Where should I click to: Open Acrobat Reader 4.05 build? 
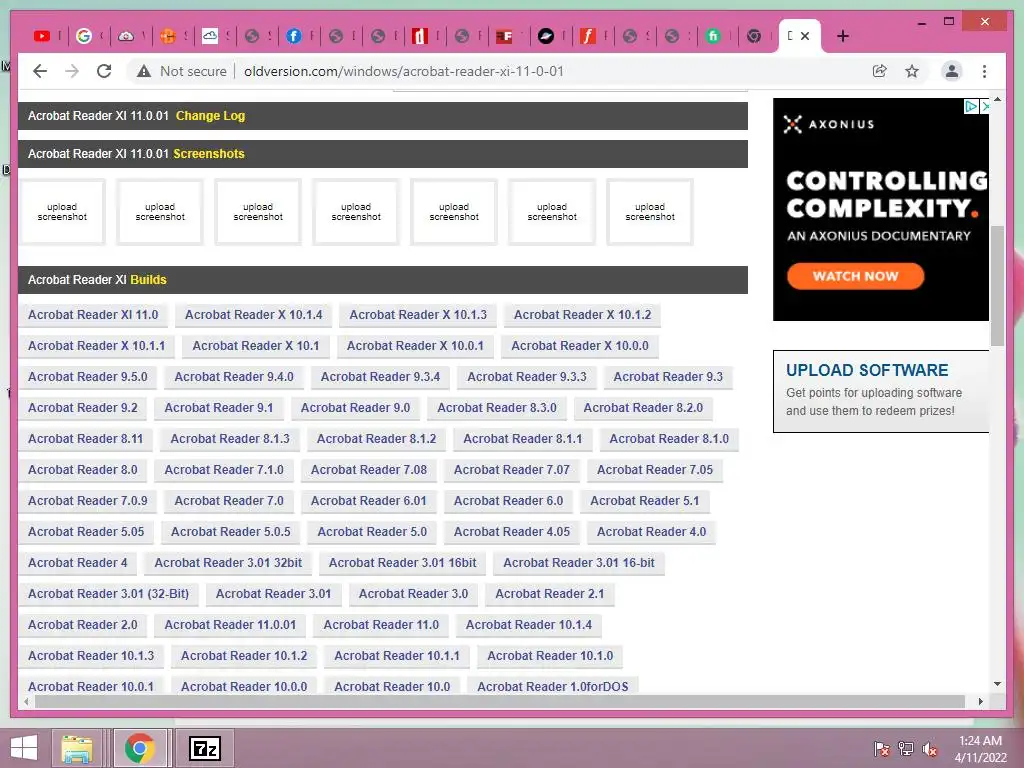click(x=512, y=532)
